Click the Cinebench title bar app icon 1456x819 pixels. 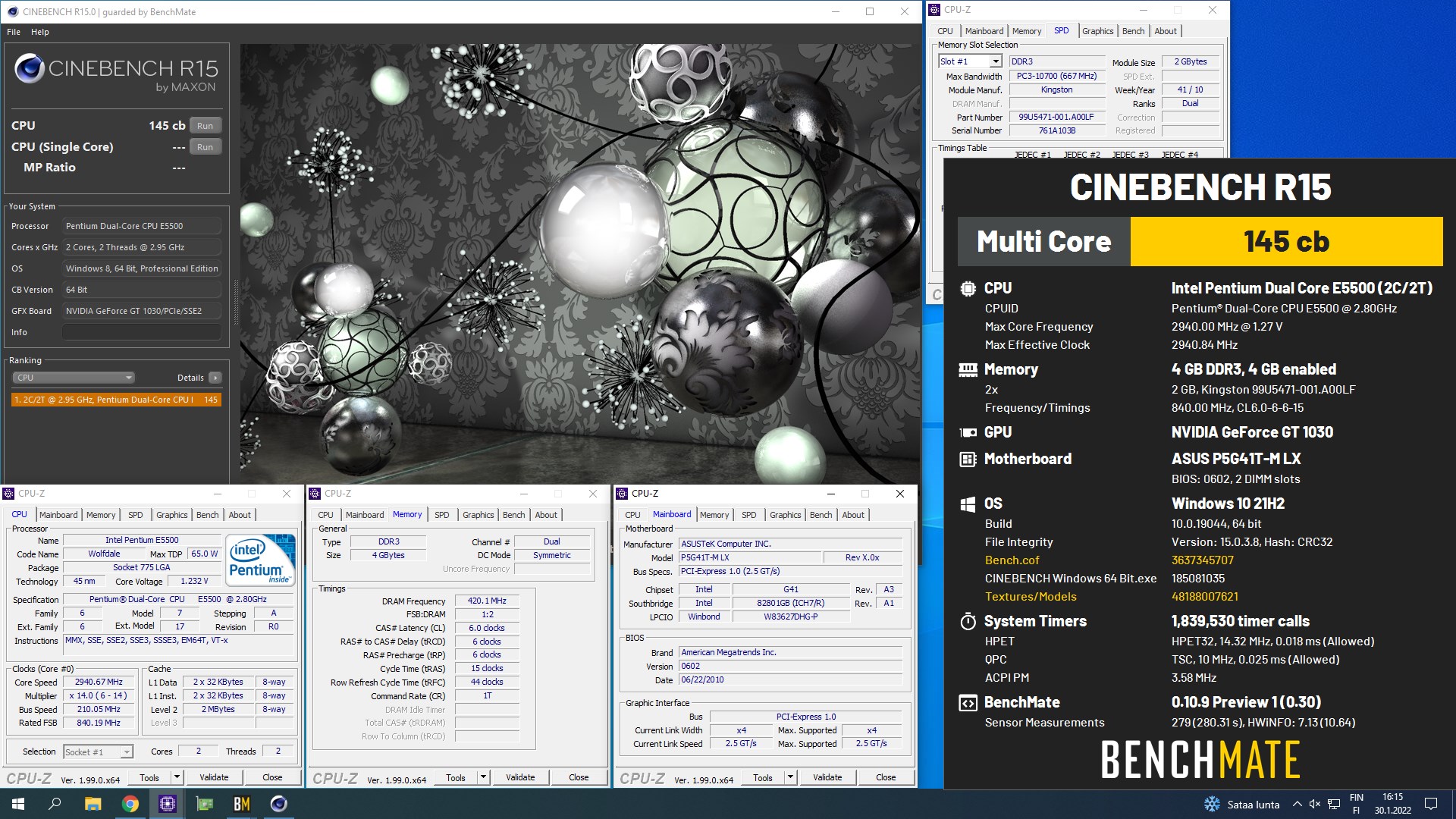(13, 11)
